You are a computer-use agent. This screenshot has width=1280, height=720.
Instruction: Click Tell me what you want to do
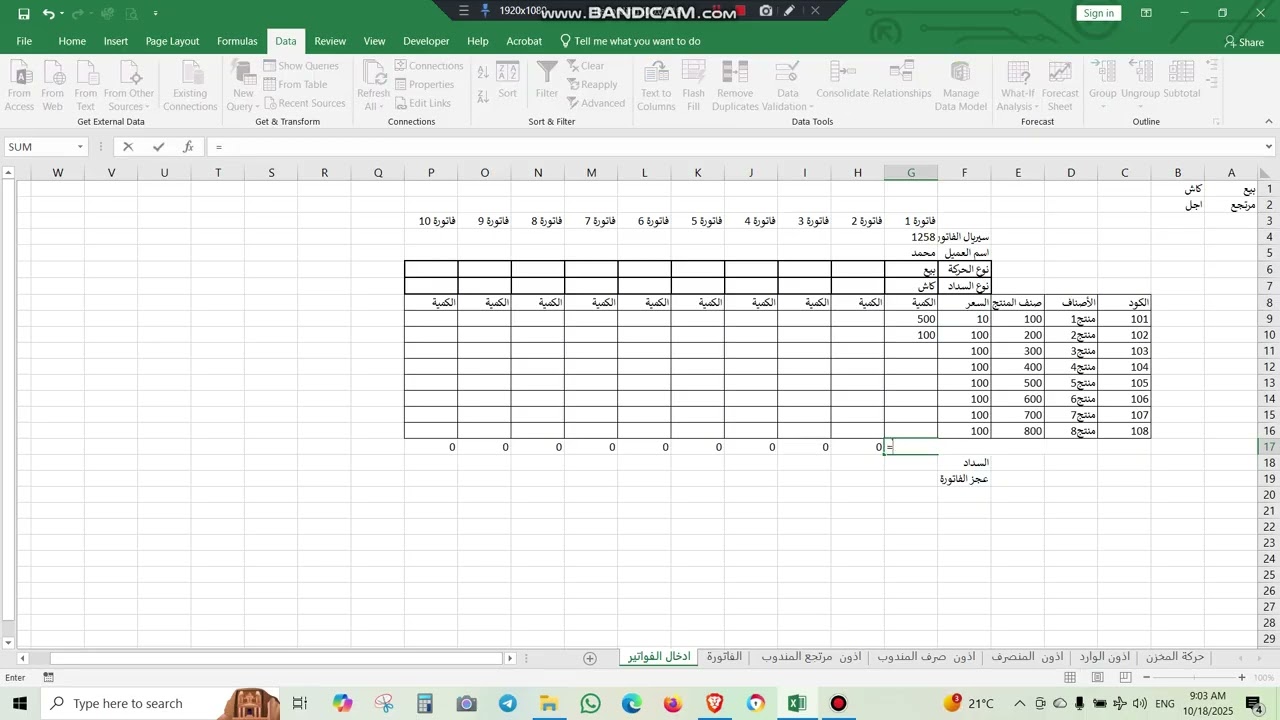coord(630,41)
